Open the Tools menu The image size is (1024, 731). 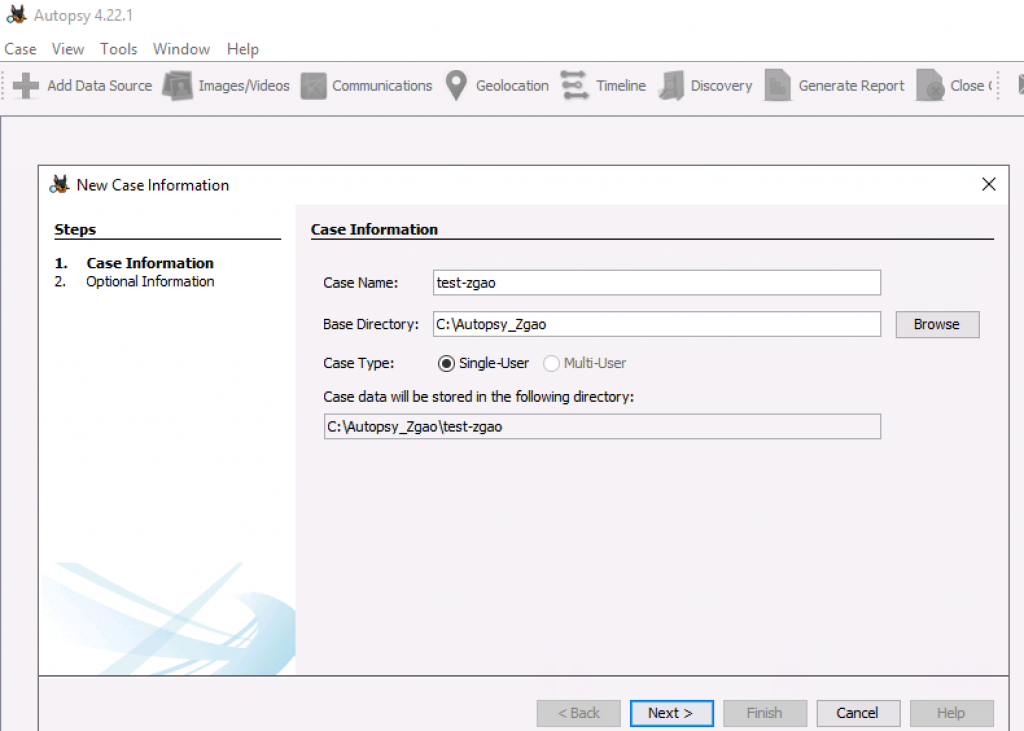(119, 49)
